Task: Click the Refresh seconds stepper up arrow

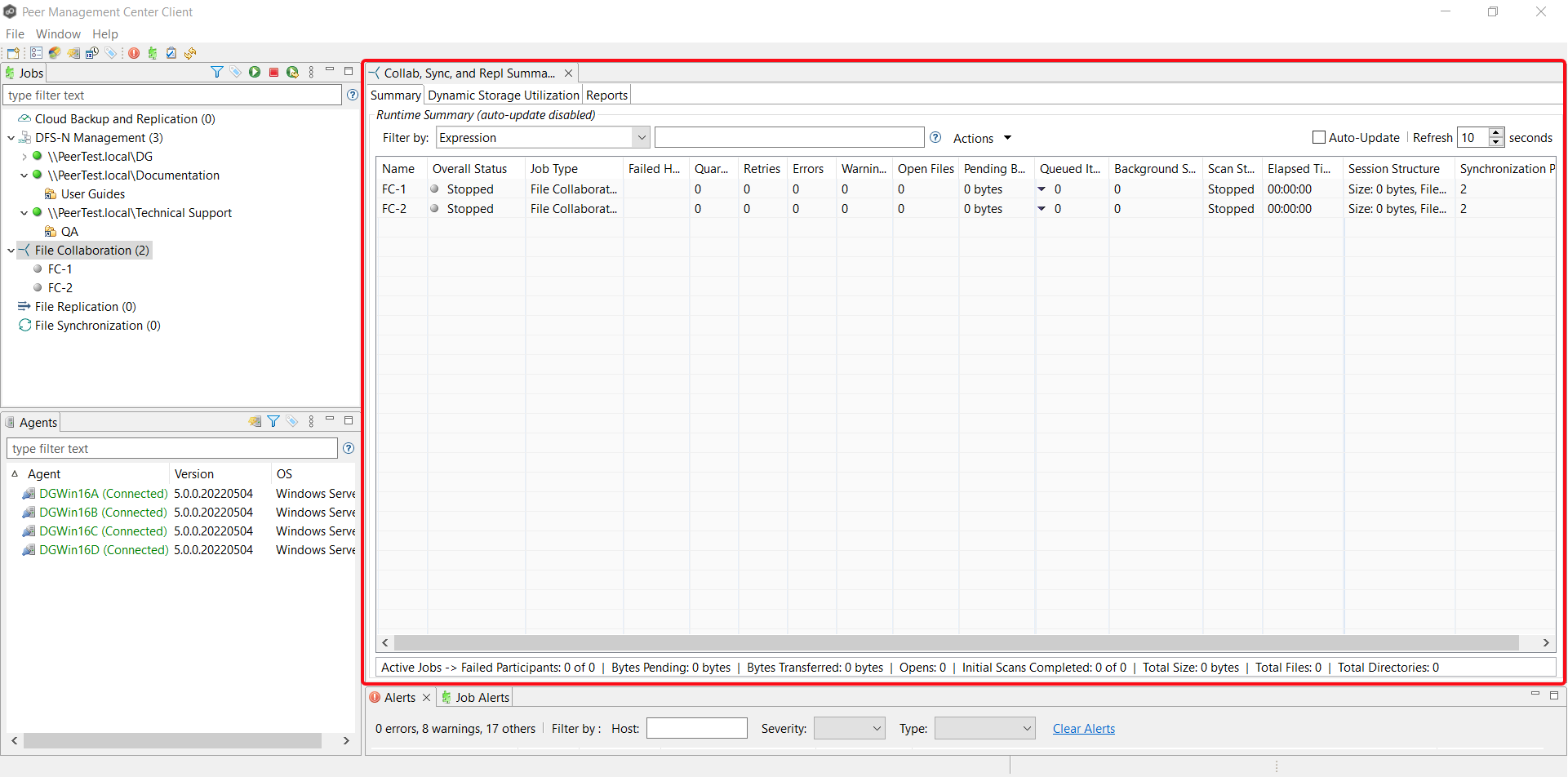Action: (x=1496, y=132)
